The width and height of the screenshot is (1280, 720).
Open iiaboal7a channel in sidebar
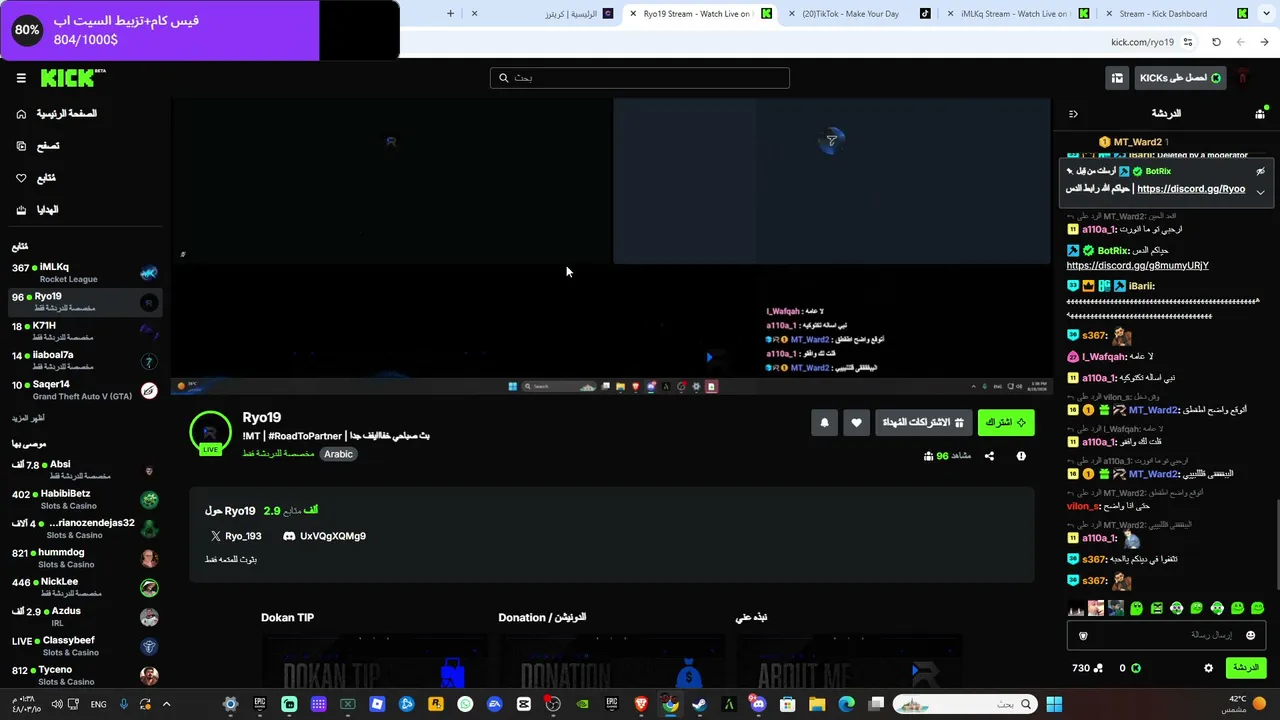coord(85,360)
